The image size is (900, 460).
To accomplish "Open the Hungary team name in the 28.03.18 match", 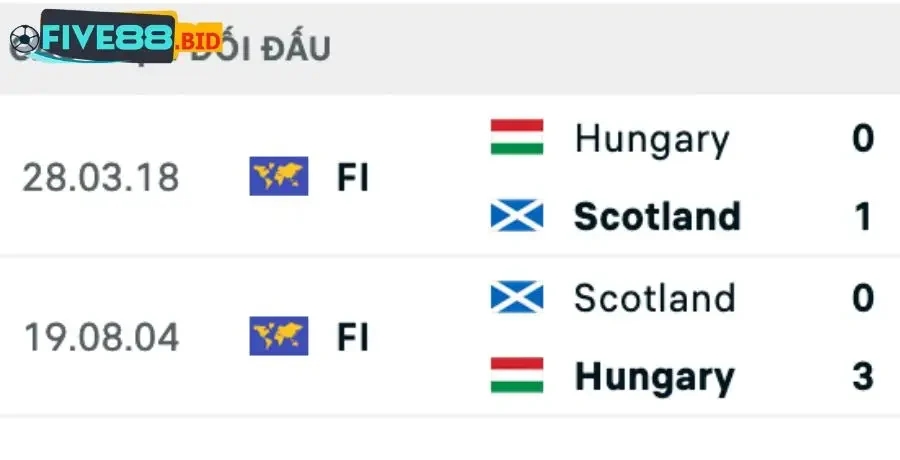I will pyautogui.click(x=652, y=139).
